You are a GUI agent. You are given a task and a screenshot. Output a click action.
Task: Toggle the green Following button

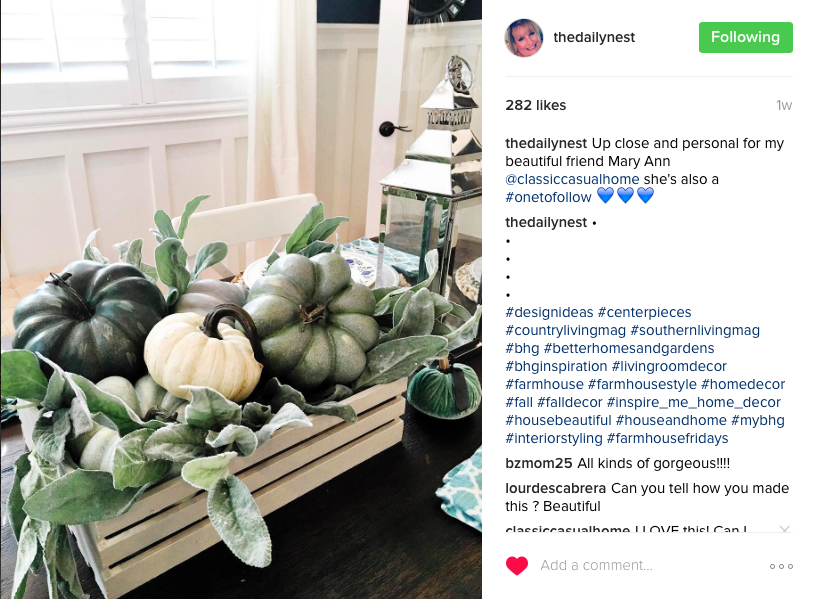click(x=745, y=37)
